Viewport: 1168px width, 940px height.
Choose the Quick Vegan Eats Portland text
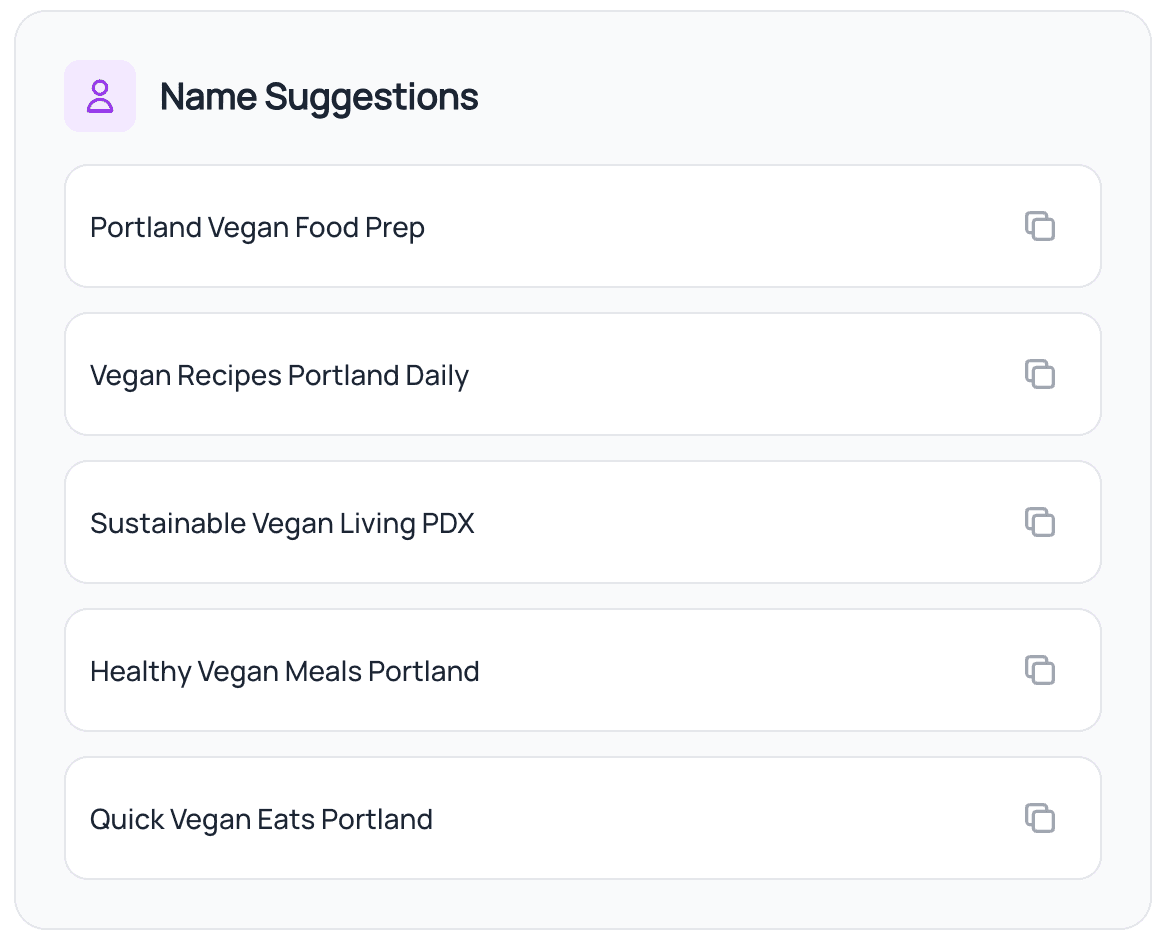pos(261,820)
